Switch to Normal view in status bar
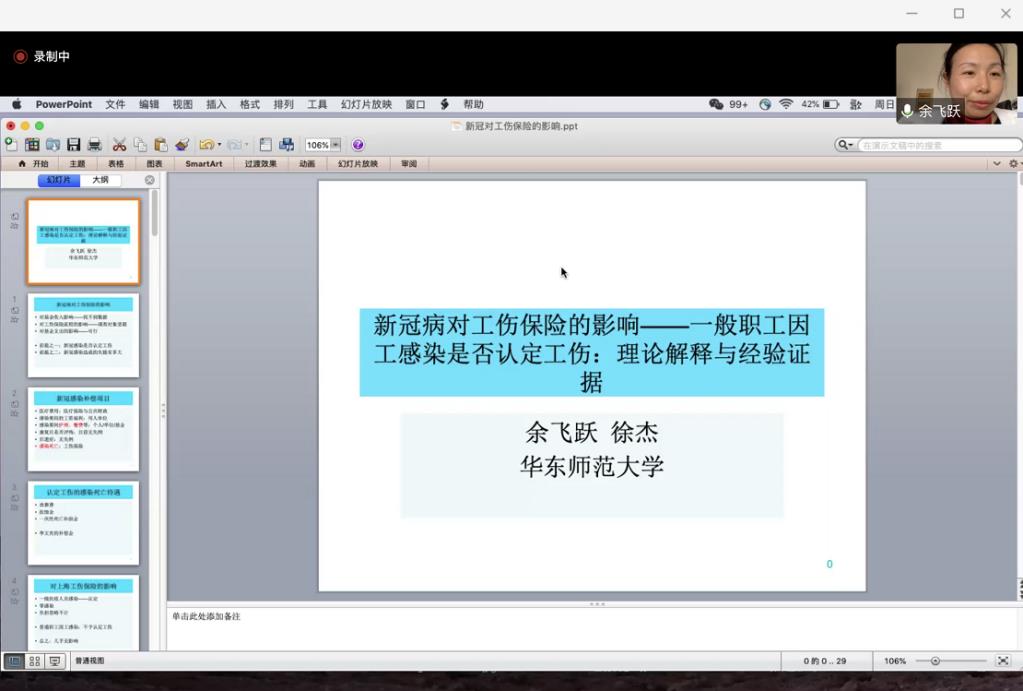Image resolution: width=1023 pixels, height=691 pixels. tap(14, 661)
